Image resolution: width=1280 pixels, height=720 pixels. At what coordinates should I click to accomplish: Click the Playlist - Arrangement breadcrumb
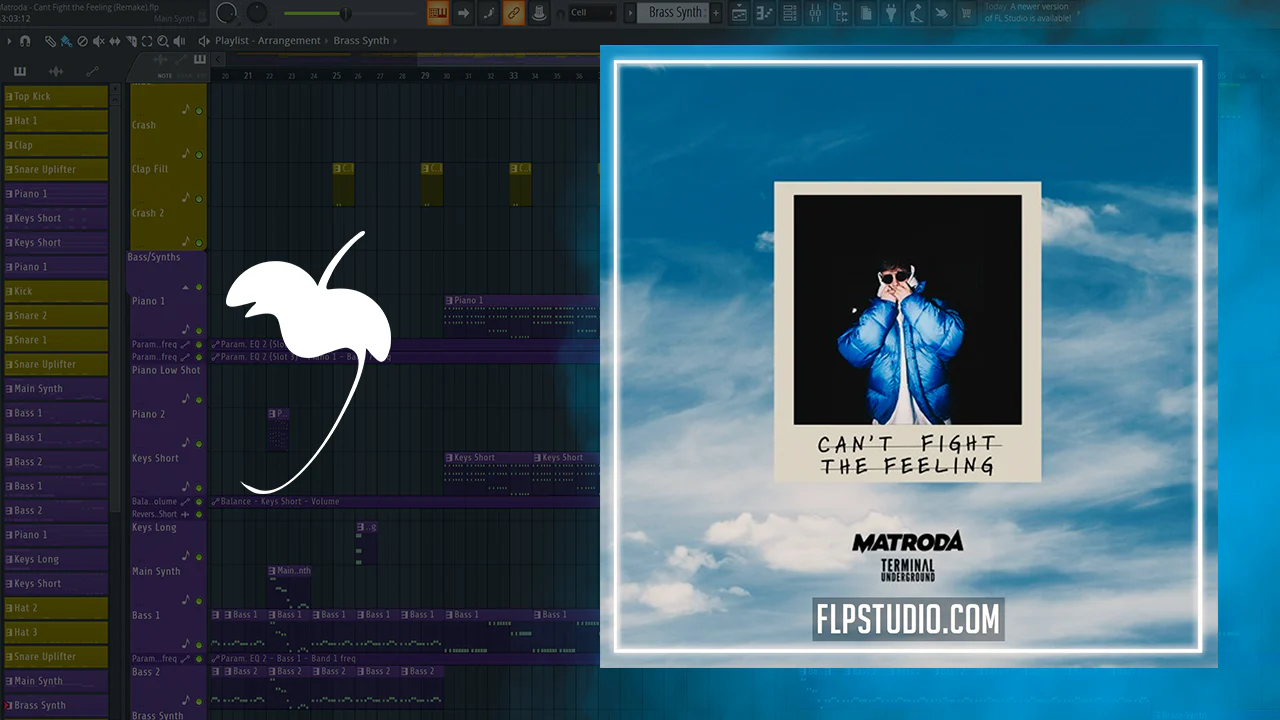[x=268, y=41]
